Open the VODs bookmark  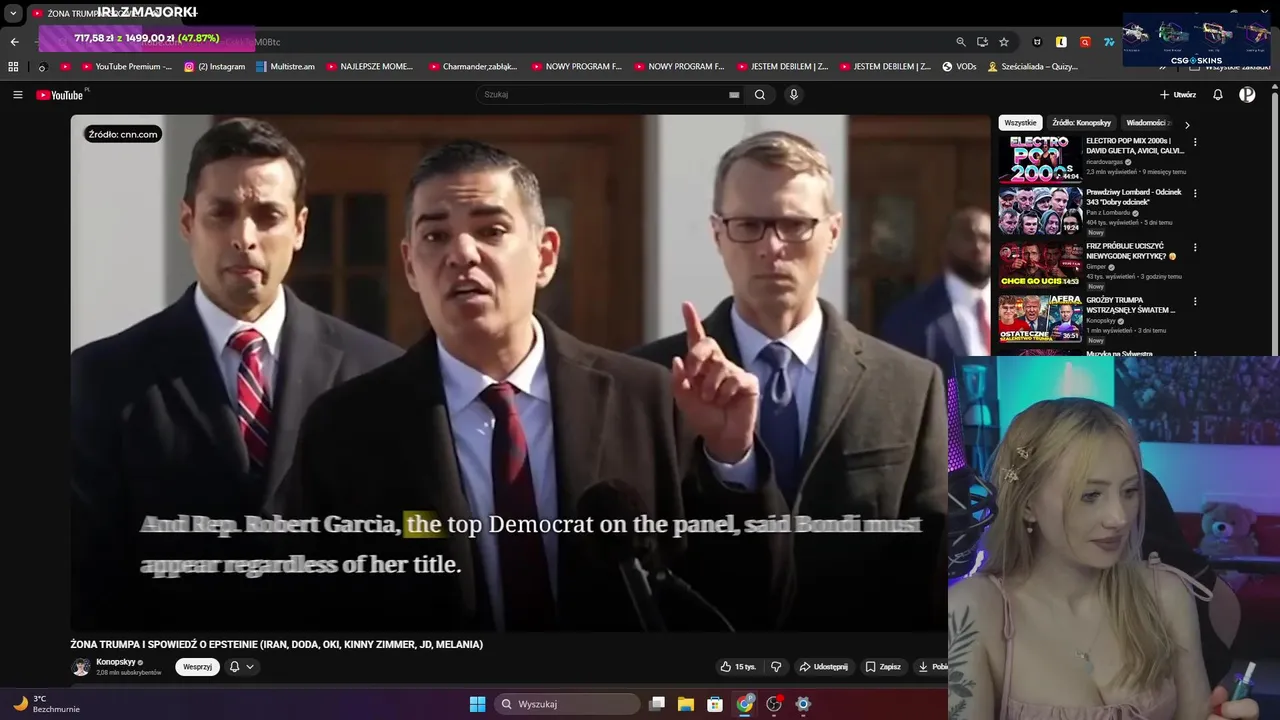point(959,67)
